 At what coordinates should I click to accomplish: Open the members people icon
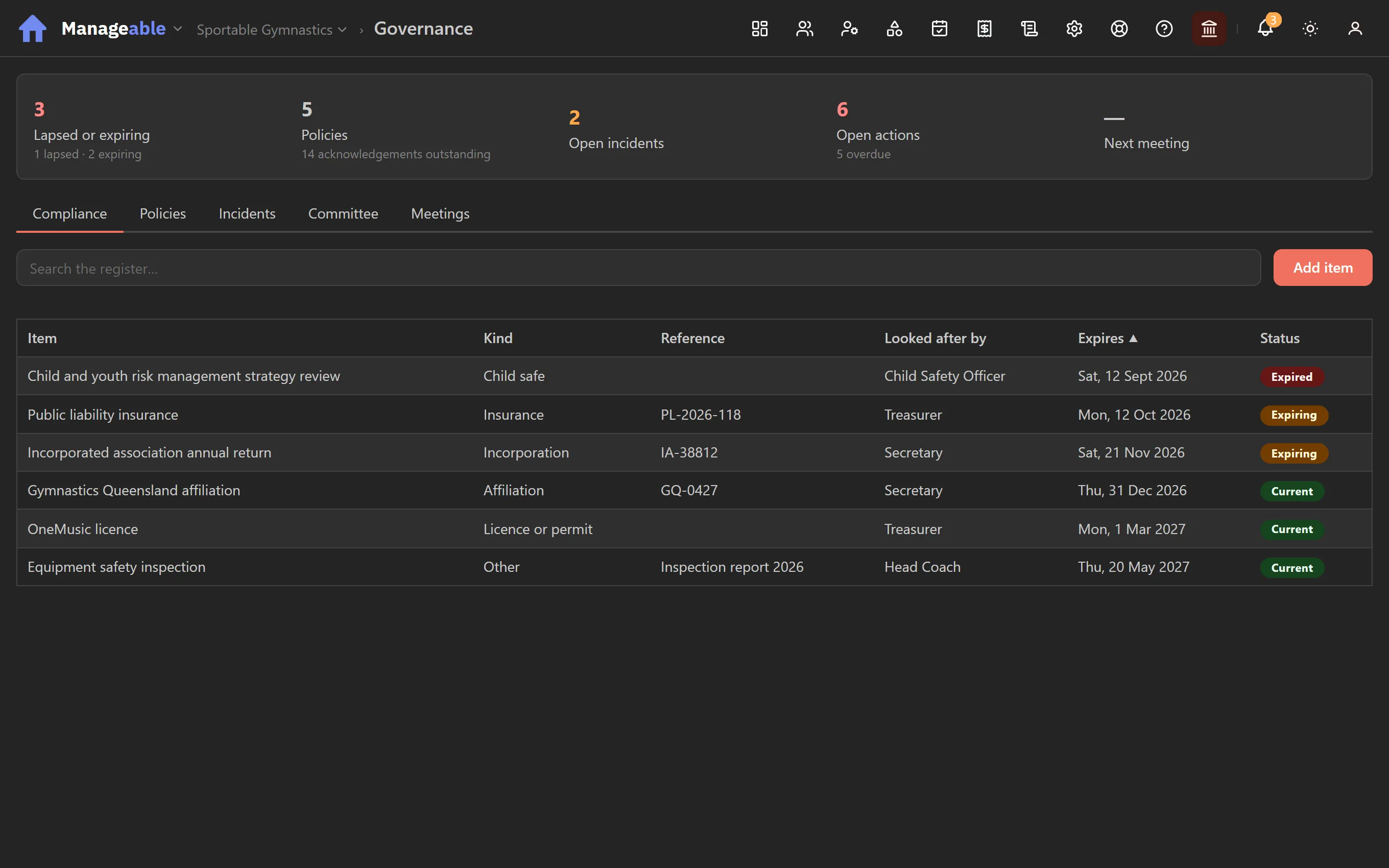(x=805, y=29)
